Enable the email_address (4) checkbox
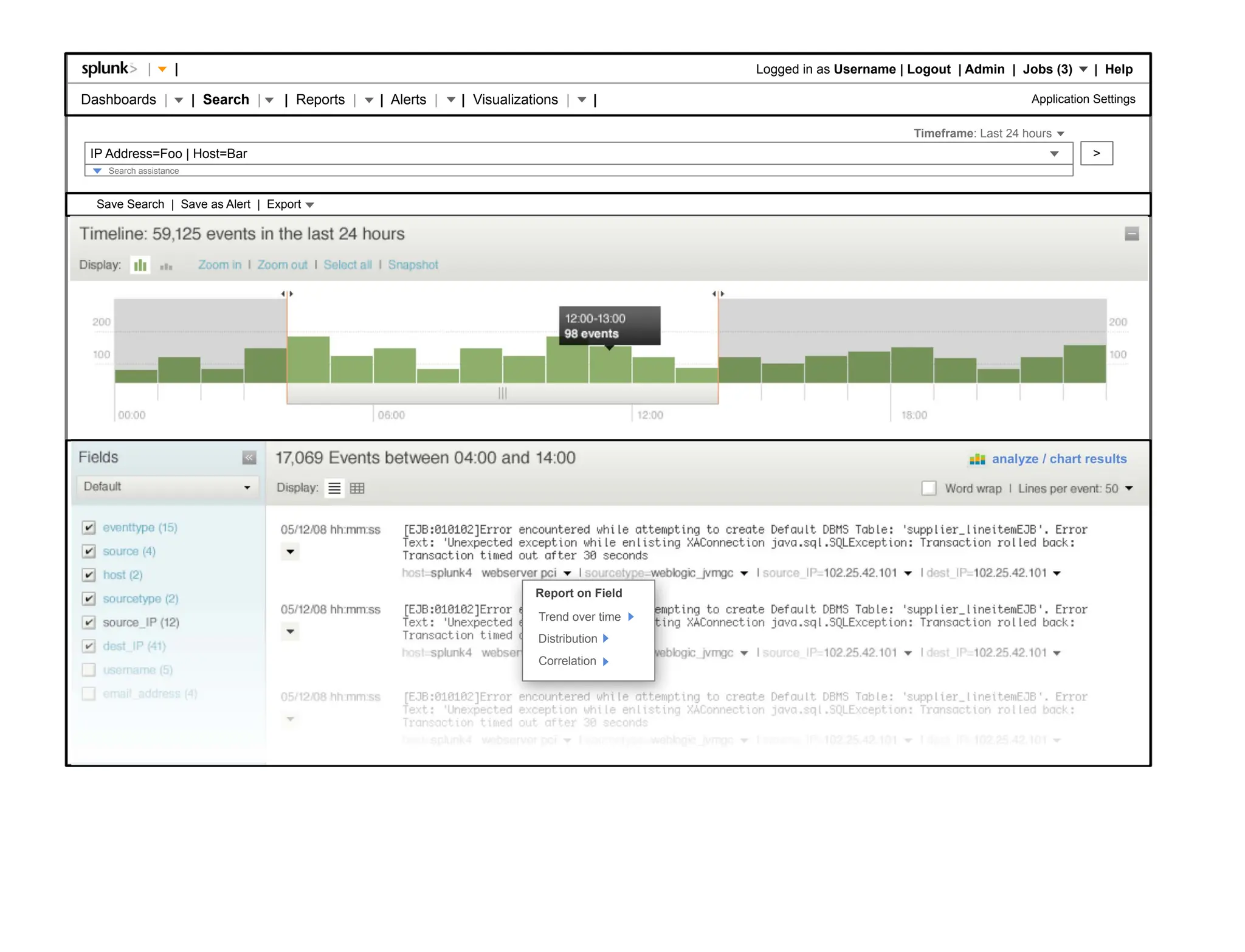This screenshot has height=952, width=1245. (x=89, y=693)
